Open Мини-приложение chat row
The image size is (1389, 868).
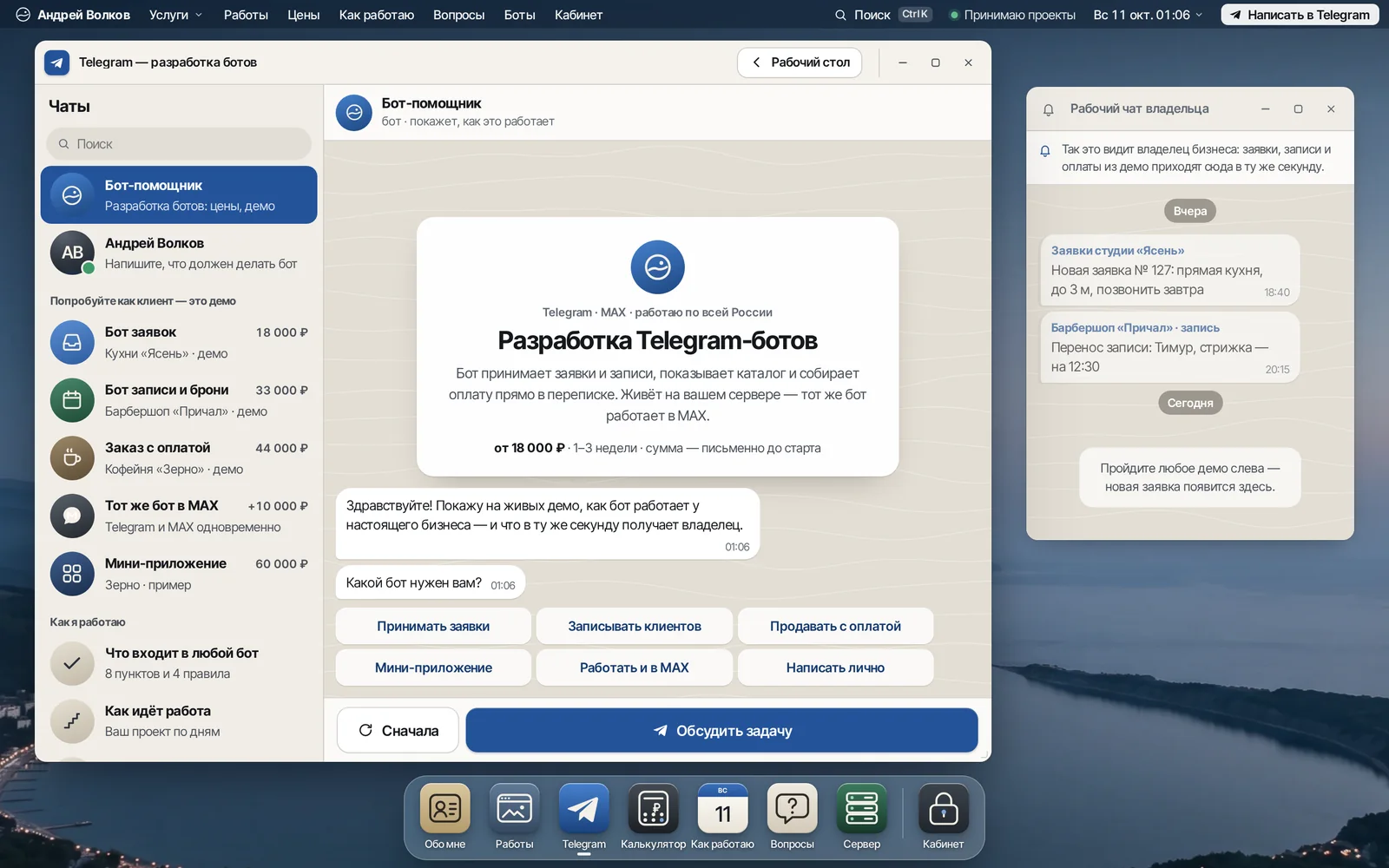point(179,574)
